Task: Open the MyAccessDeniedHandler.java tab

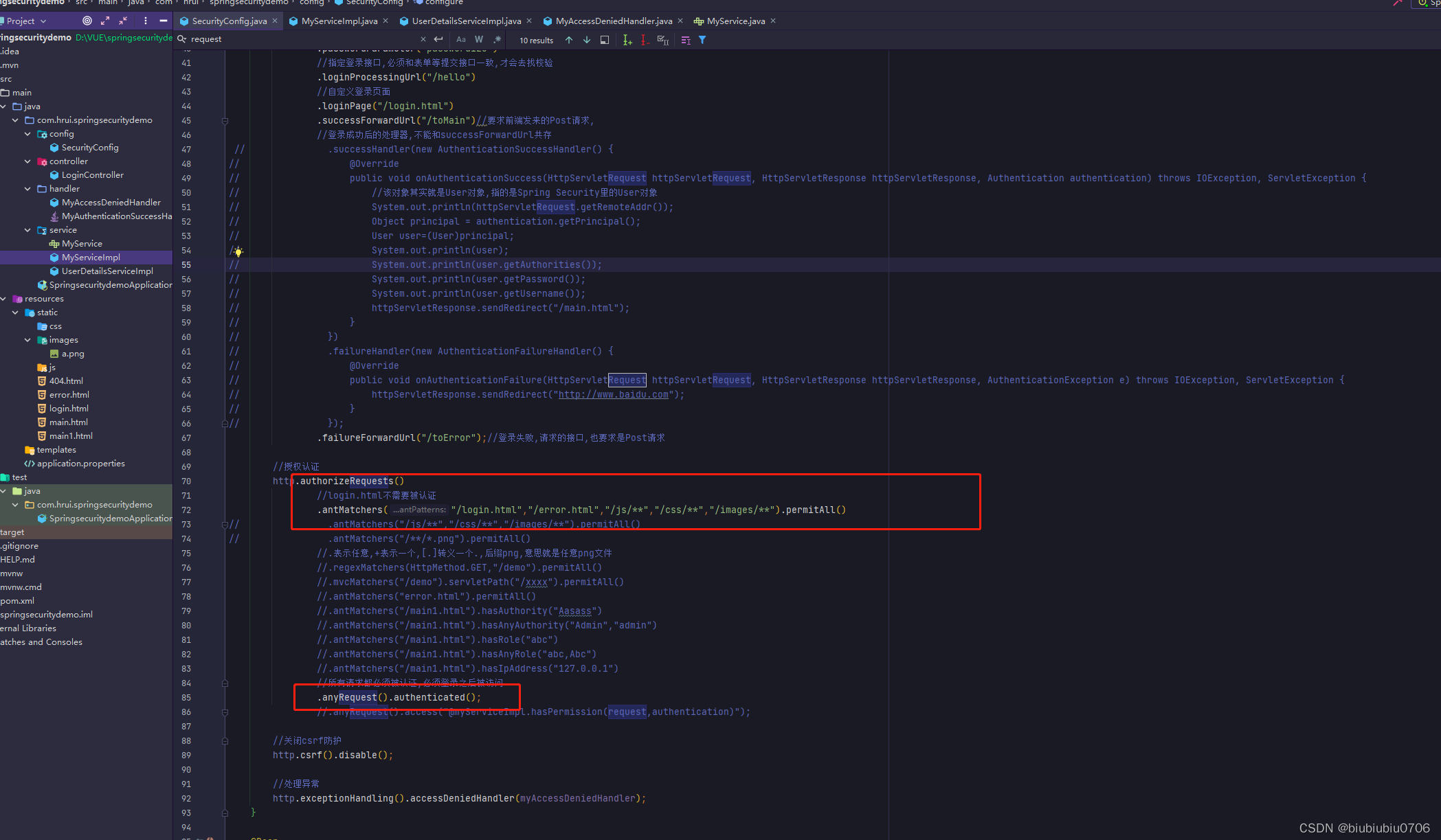Action: tap(613, 21)
